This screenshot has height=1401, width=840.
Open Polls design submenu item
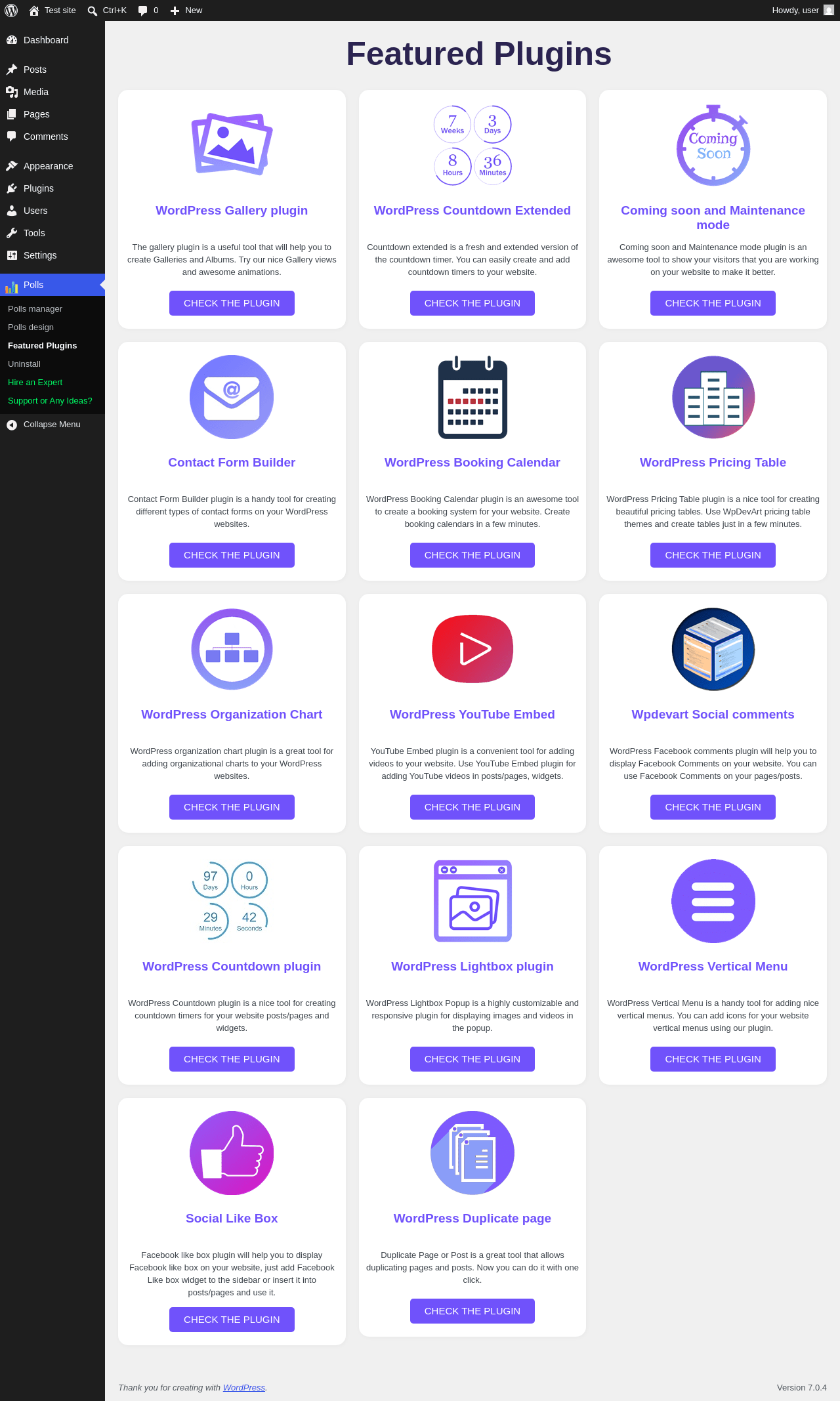pyautogui.click(x=31, y=327)
